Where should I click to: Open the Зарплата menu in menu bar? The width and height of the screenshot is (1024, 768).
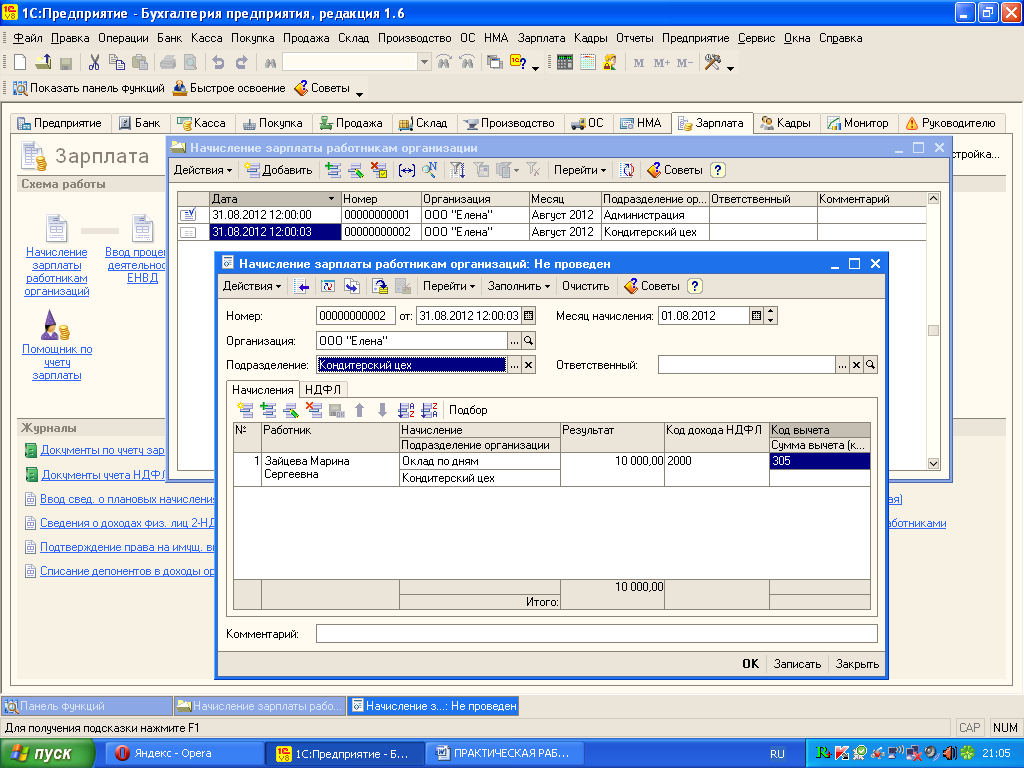(x=541, y=38)
